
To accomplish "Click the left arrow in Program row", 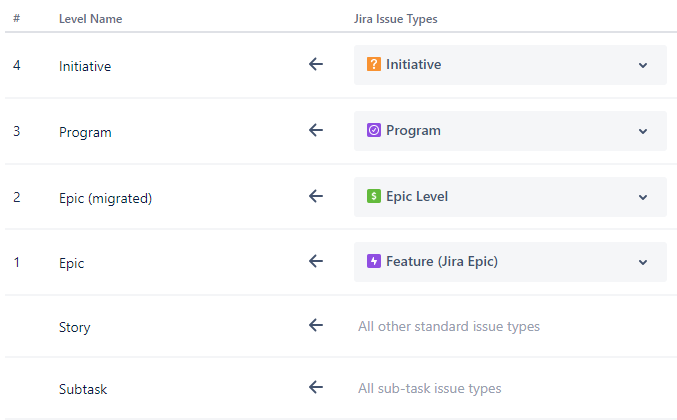I will 316,130.
